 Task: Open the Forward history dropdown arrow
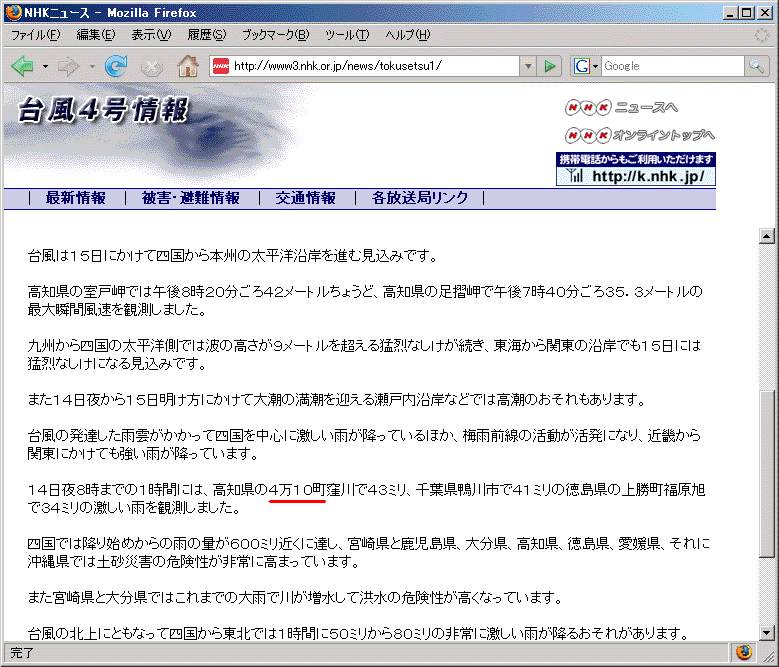pyautogui.click(x=92, y=66)
